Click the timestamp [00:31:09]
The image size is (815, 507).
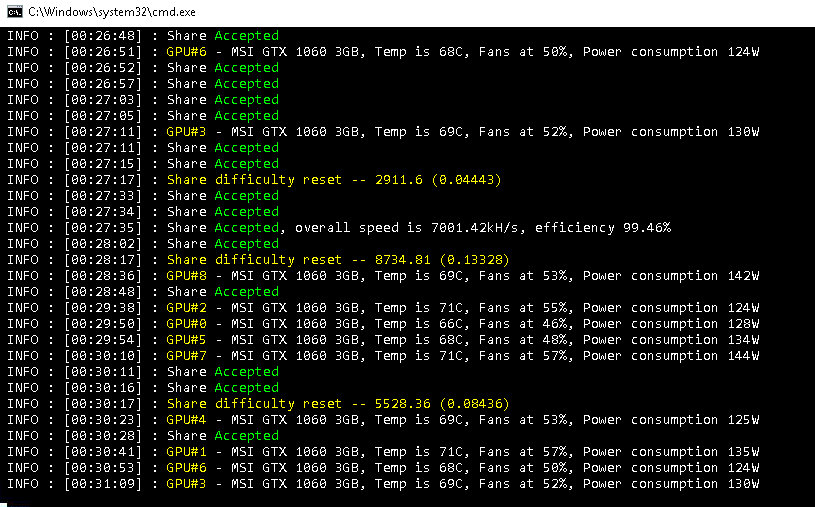pos(103,484)
